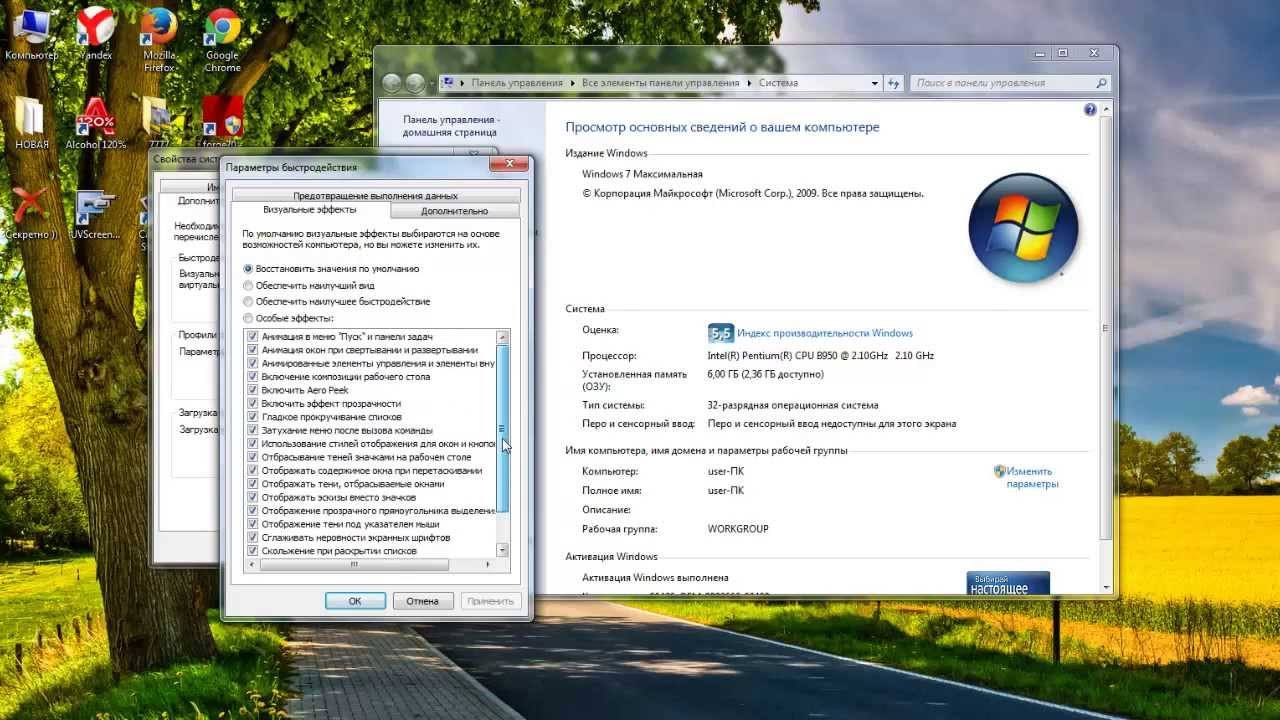Viewport: 1280px width, 720px height.
Task: Click the Back arrow in Control Panel
Action: [392, 84]
